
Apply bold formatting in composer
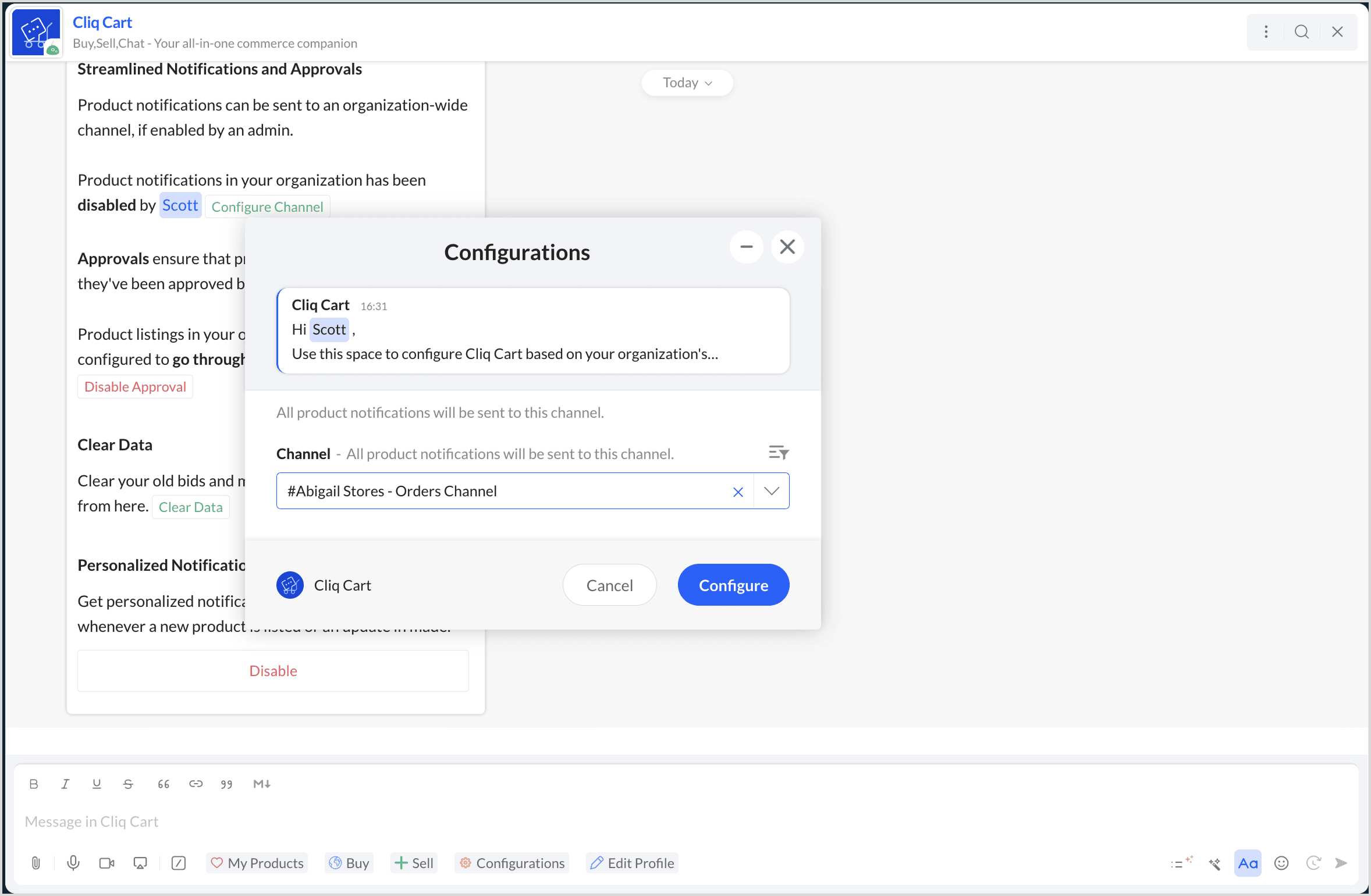pos(34,784)
